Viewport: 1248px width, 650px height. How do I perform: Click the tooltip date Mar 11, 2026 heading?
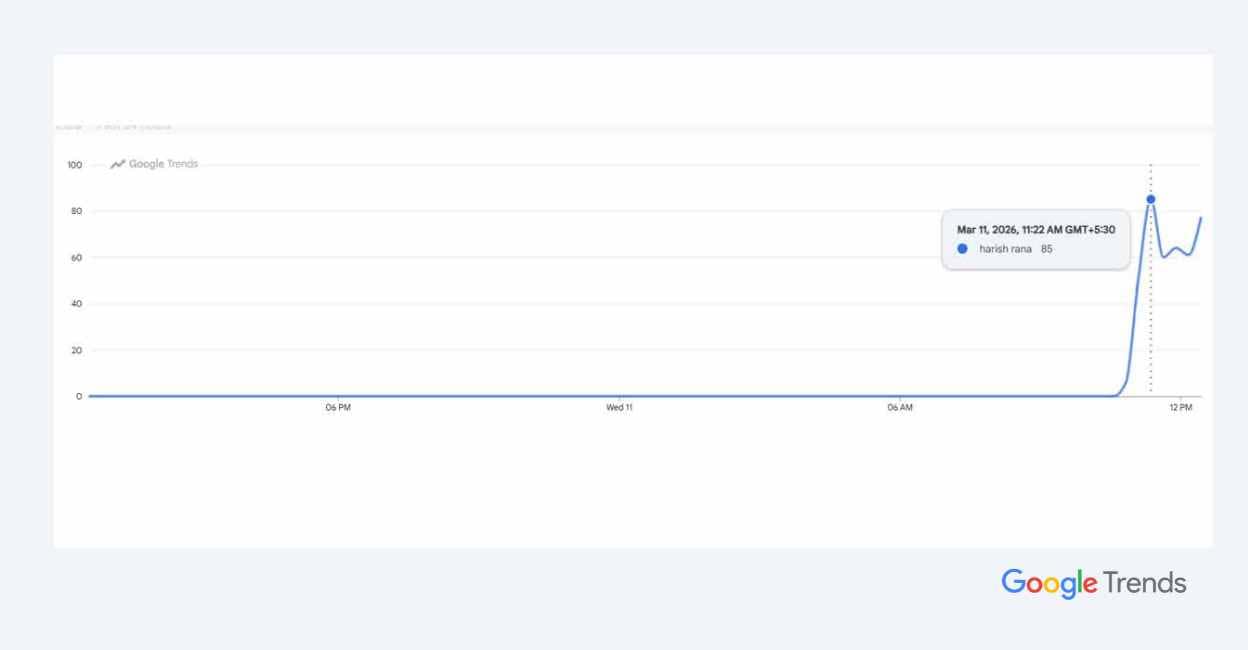click(1036, 230)
